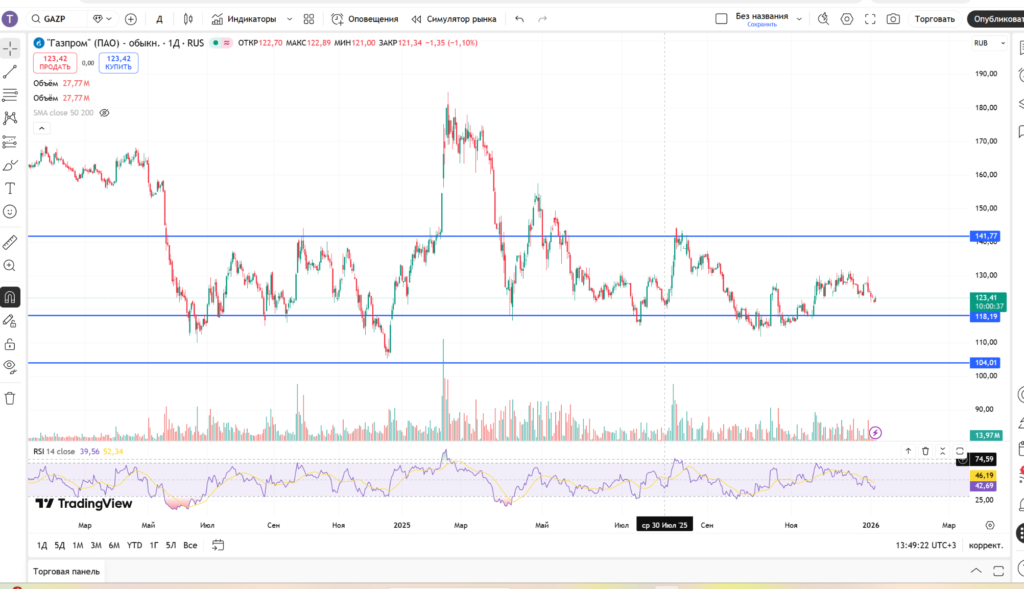Screen dimensions: 1024x589
Task: Maximize the RSI pane
Action: [959, 451]
